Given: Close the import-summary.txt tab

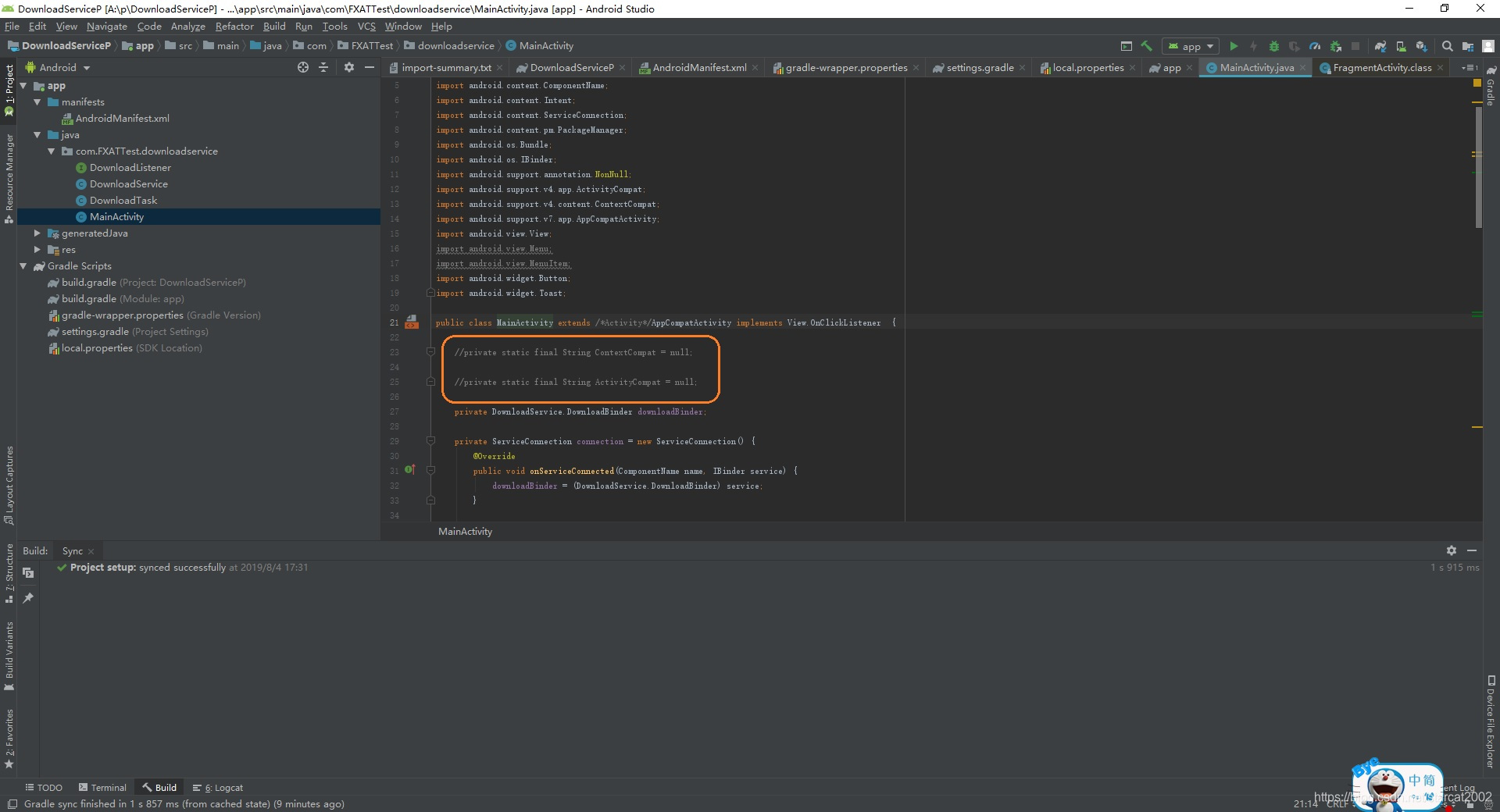Looking at the screenshot, I should click(x=500, y=68).
